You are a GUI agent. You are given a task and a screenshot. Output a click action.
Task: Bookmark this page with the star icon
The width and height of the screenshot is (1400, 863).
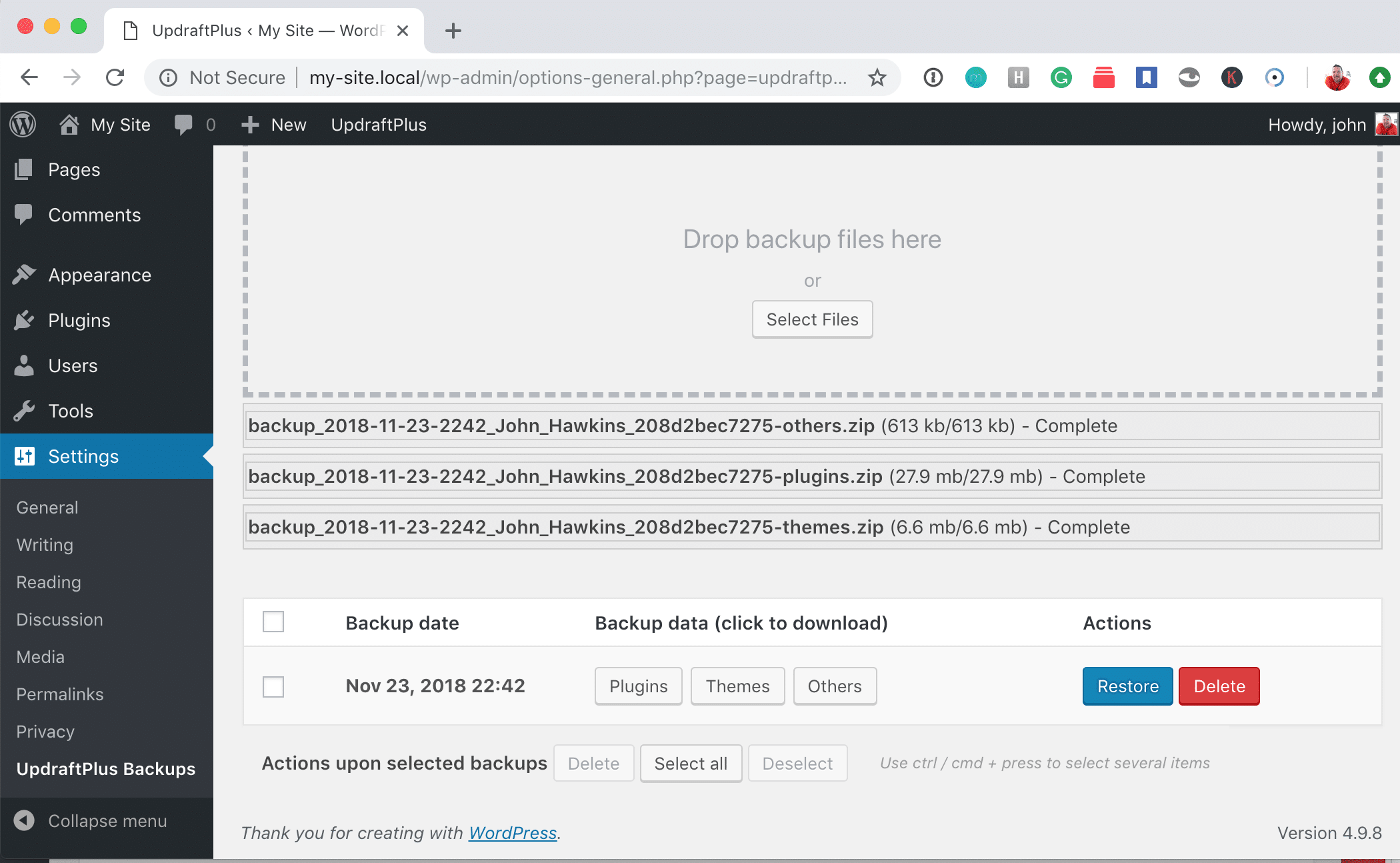click(877, 78)
